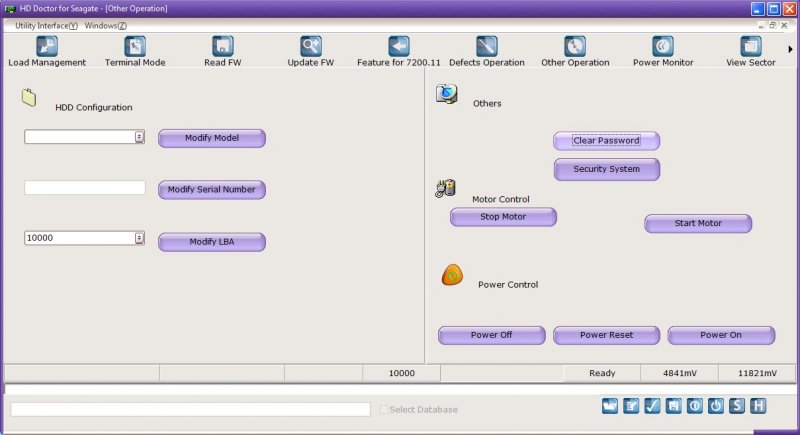Click the circled-I icon in bottom bar
The width and height of the screenshot is (800, 435).
click(x=694, y=406)
